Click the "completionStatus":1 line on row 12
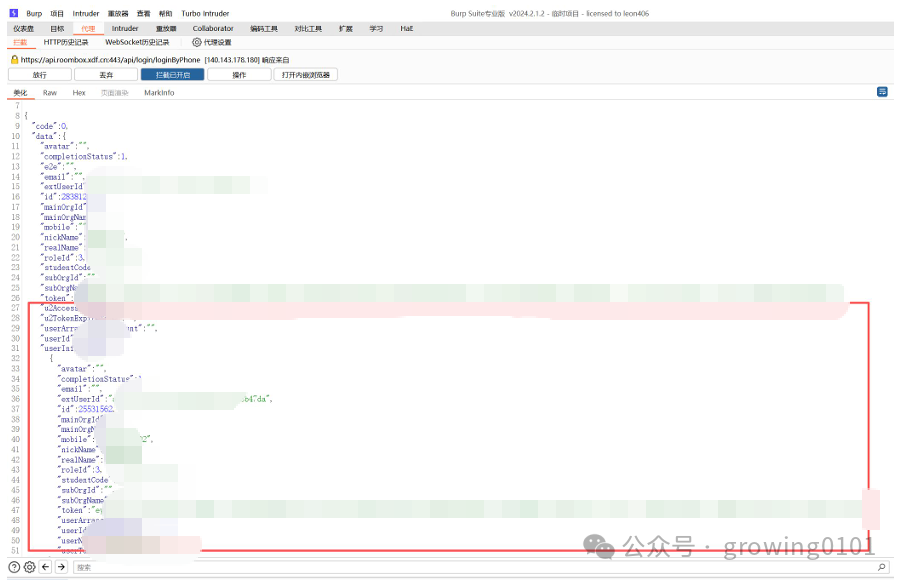 pyautogui.click(x=84, y=156)
